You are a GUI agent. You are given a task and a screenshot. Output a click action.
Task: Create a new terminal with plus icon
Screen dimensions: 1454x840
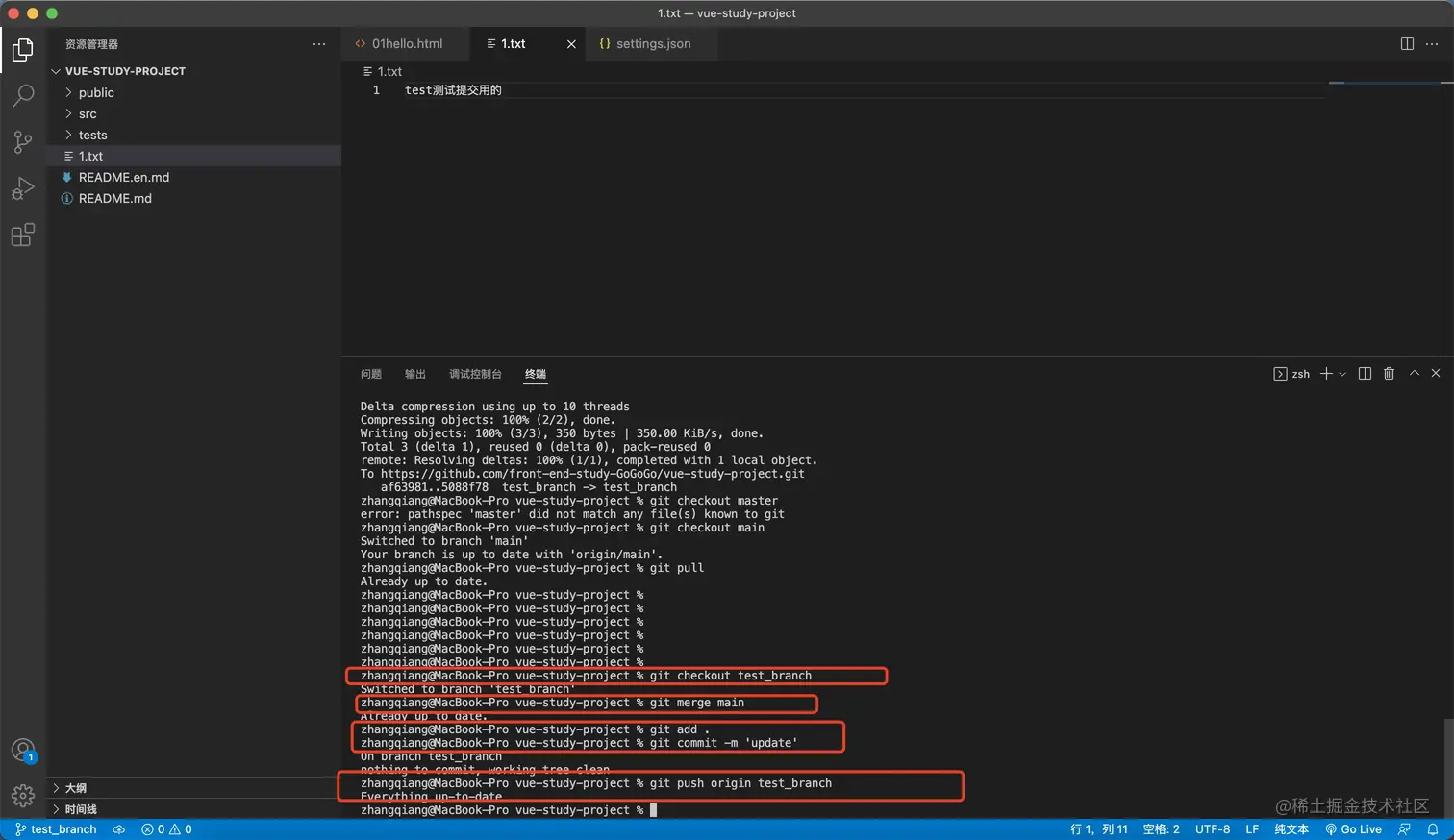1326,374
